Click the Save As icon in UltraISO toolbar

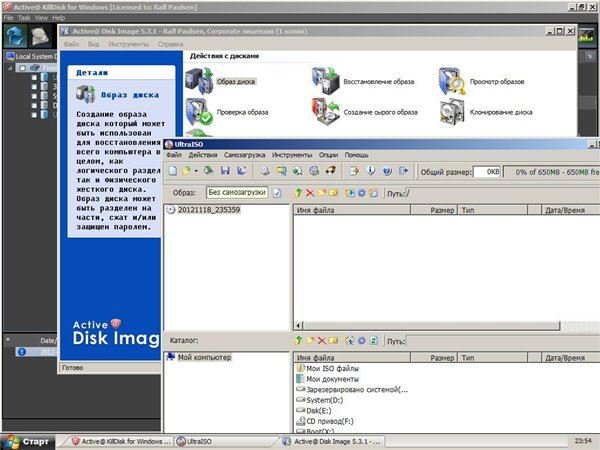point(242,171)
